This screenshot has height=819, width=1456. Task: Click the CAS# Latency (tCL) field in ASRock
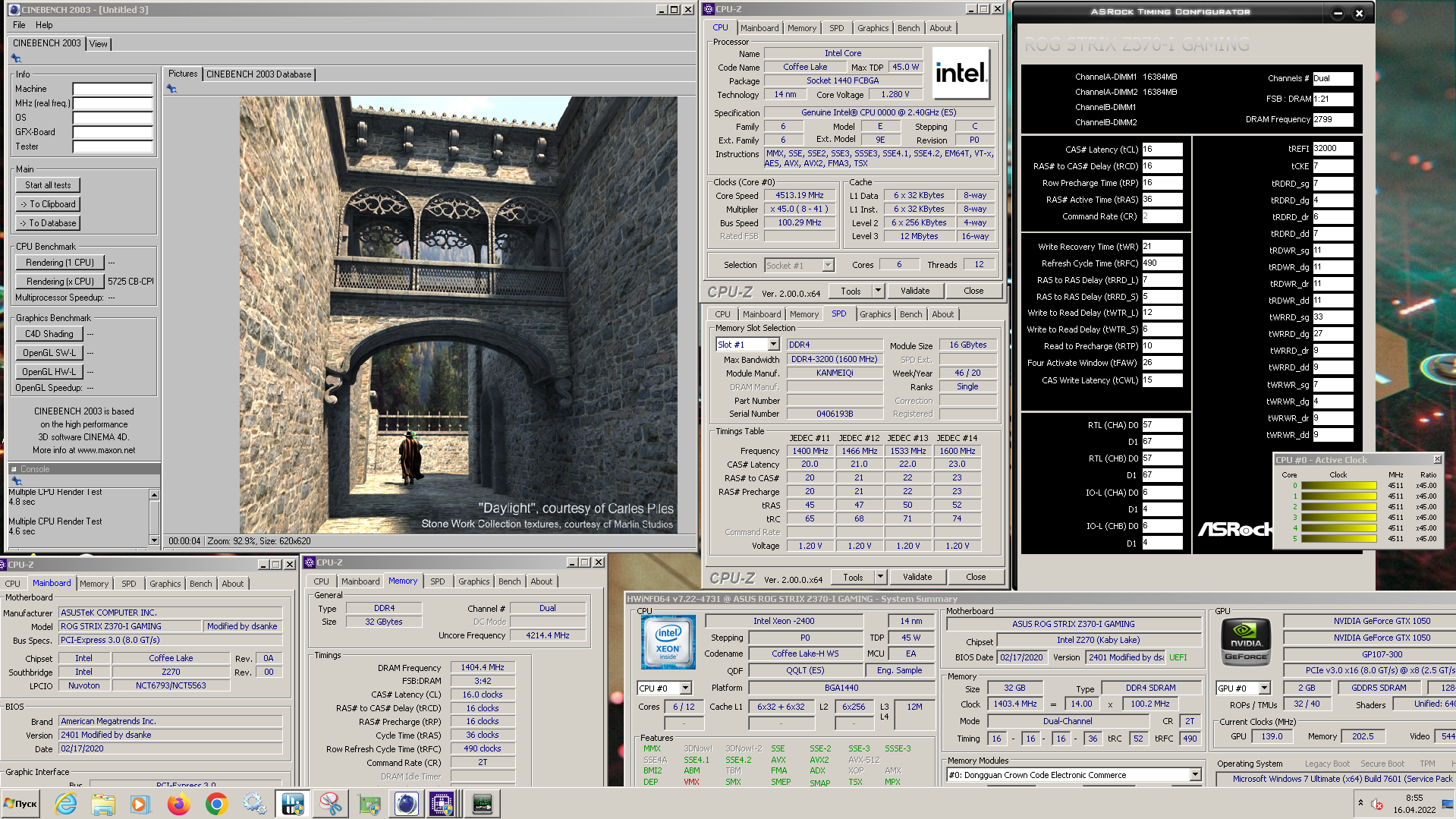point(1162,150)
